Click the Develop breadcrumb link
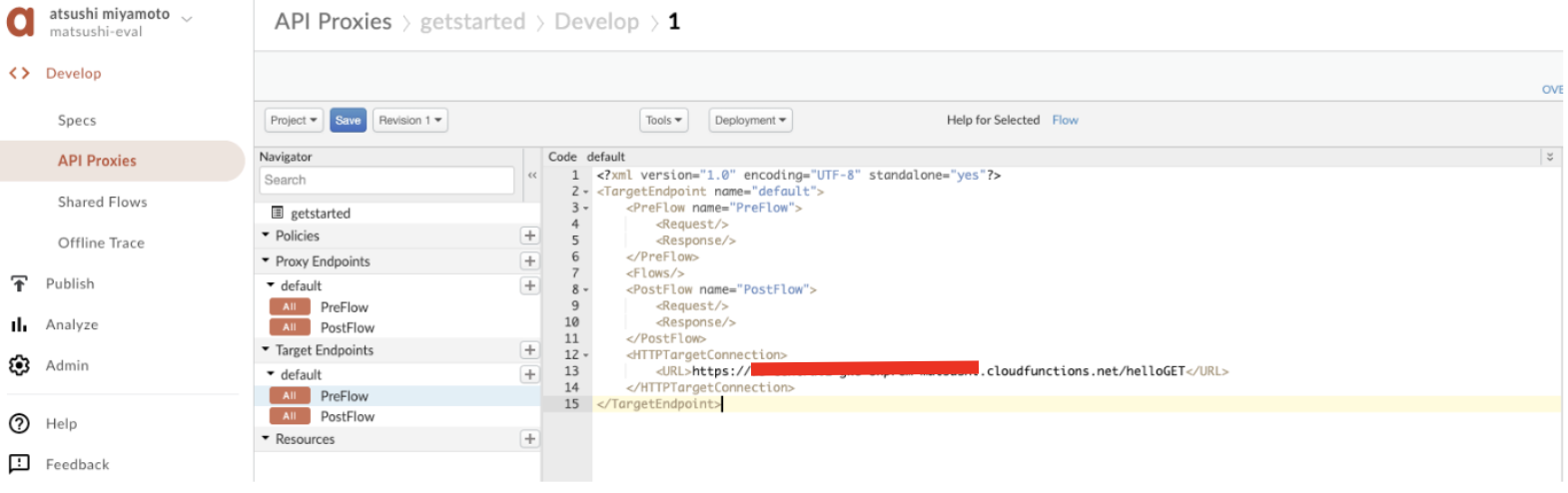The width and height of the screenshot is (1568, 493). [x=596, y=22]
